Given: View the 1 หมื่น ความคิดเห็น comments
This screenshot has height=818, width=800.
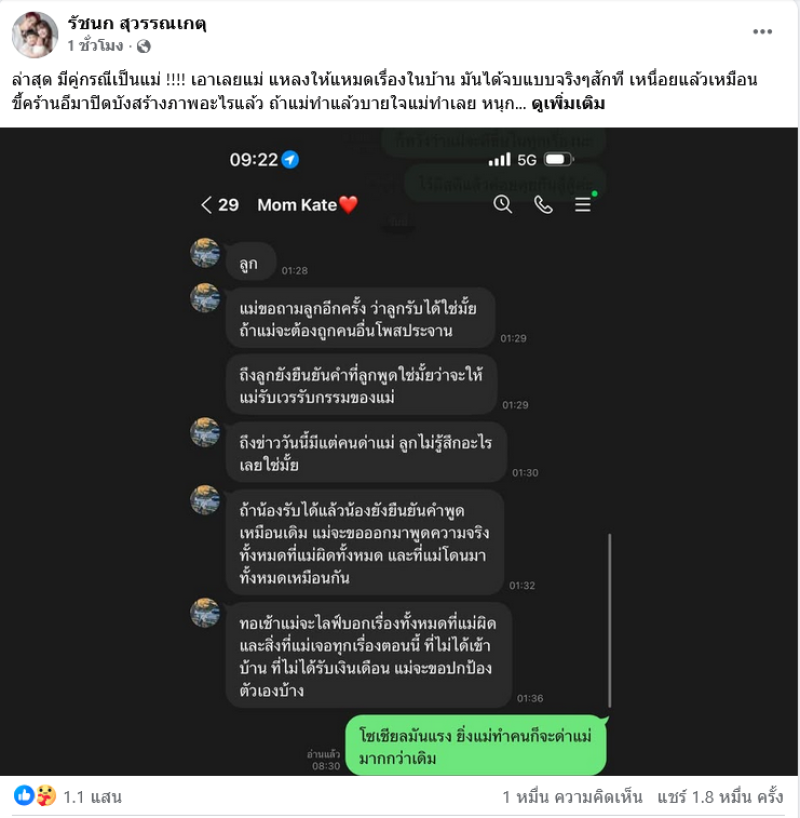Looking at the screenshot, I should 572,797.
